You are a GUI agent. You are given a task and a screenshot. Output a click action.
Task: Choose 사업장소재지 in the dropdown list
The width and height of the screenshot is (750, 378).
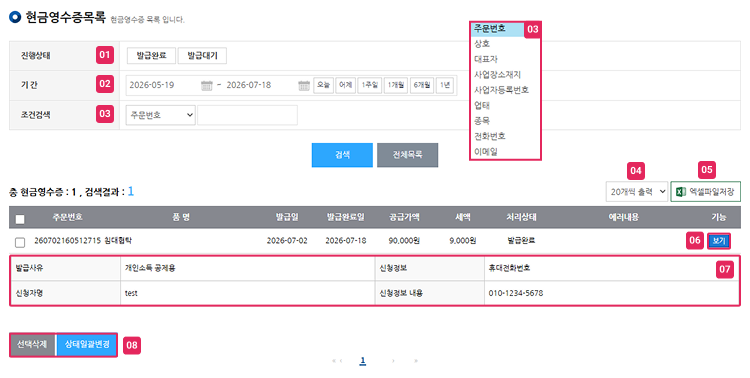click(497, 75)
